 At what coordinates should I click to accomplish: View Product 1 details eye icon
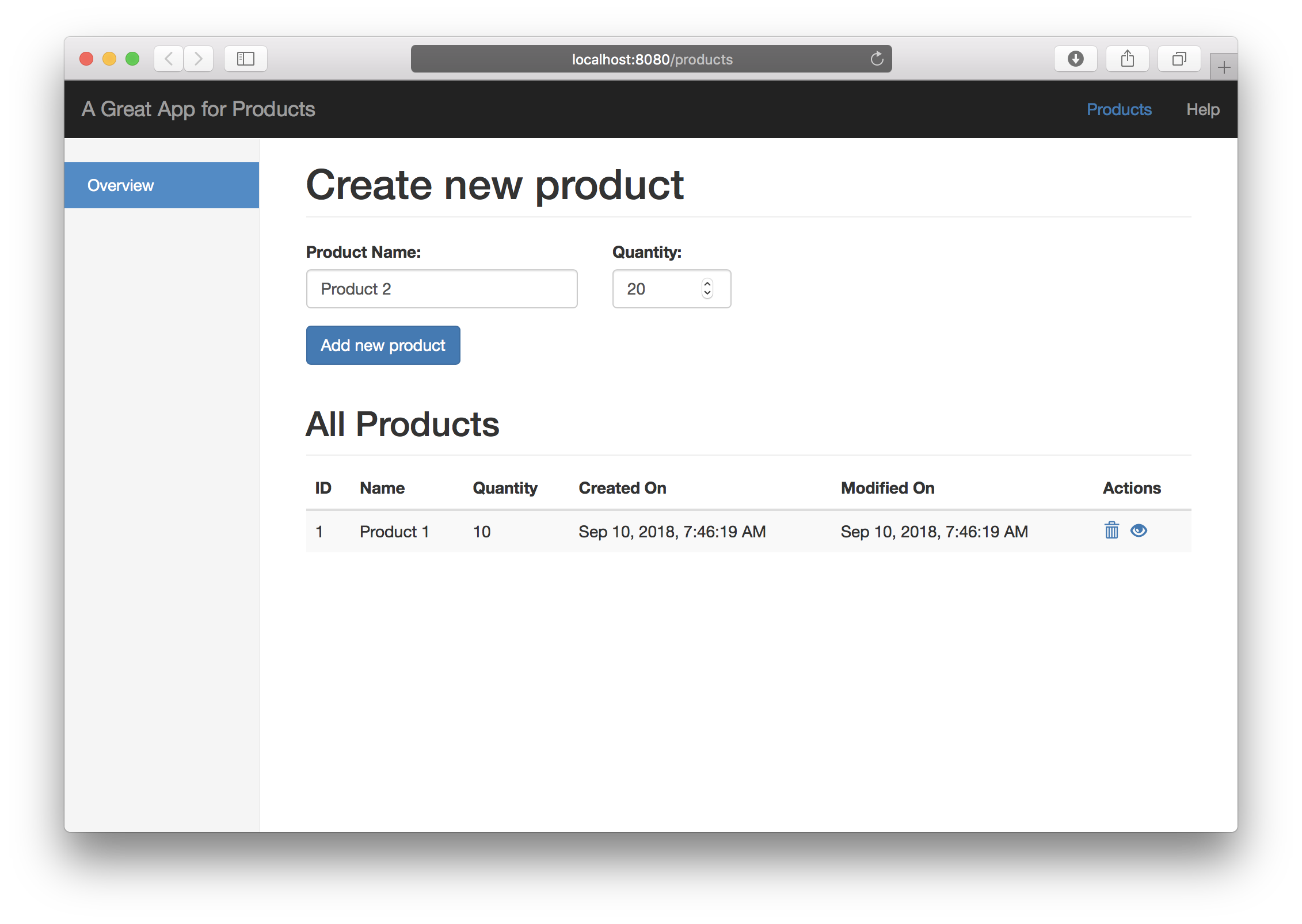coord(1139,530)
